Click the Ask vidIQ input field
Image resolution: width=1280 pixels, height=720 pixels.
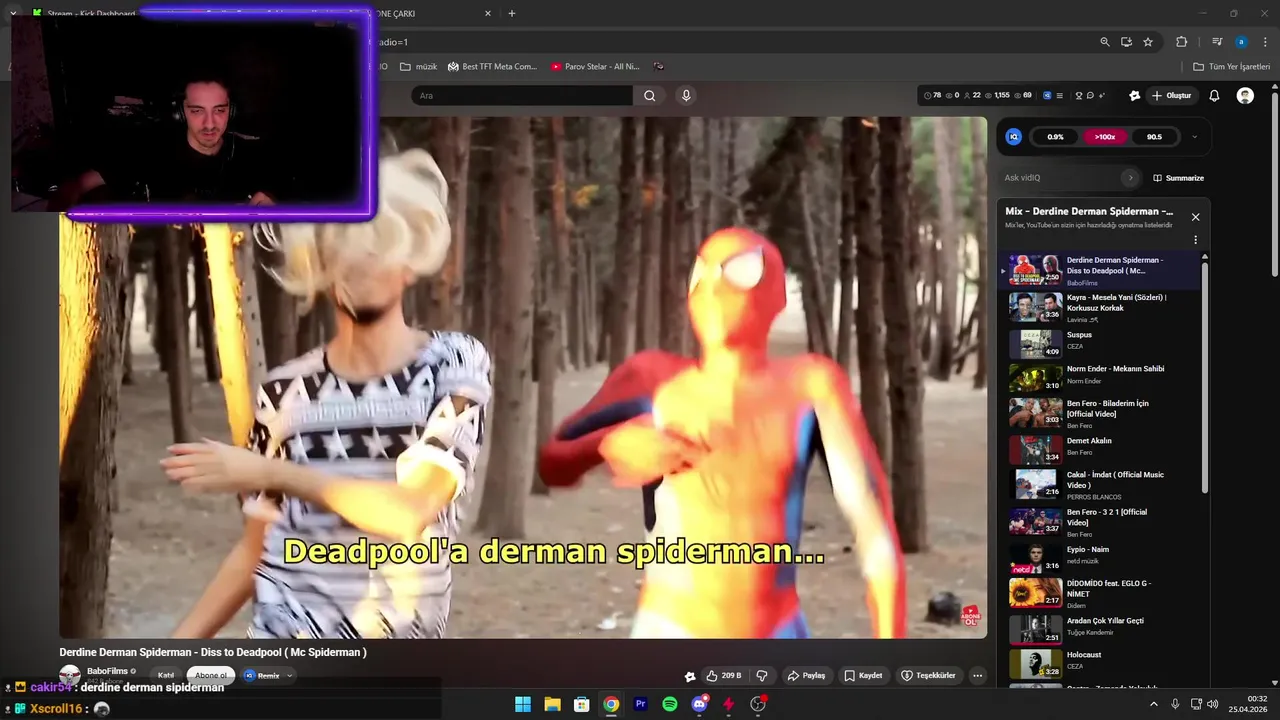coord(1060,178)
